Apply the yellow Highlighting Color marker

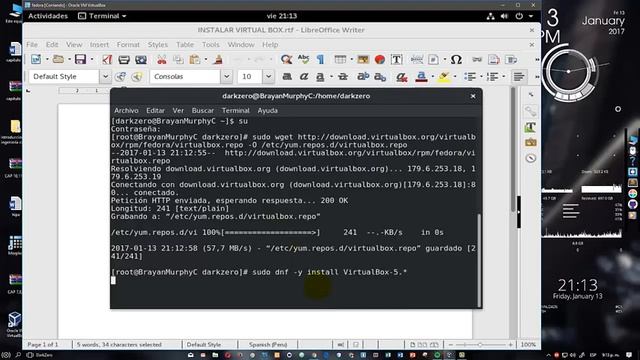444,77
